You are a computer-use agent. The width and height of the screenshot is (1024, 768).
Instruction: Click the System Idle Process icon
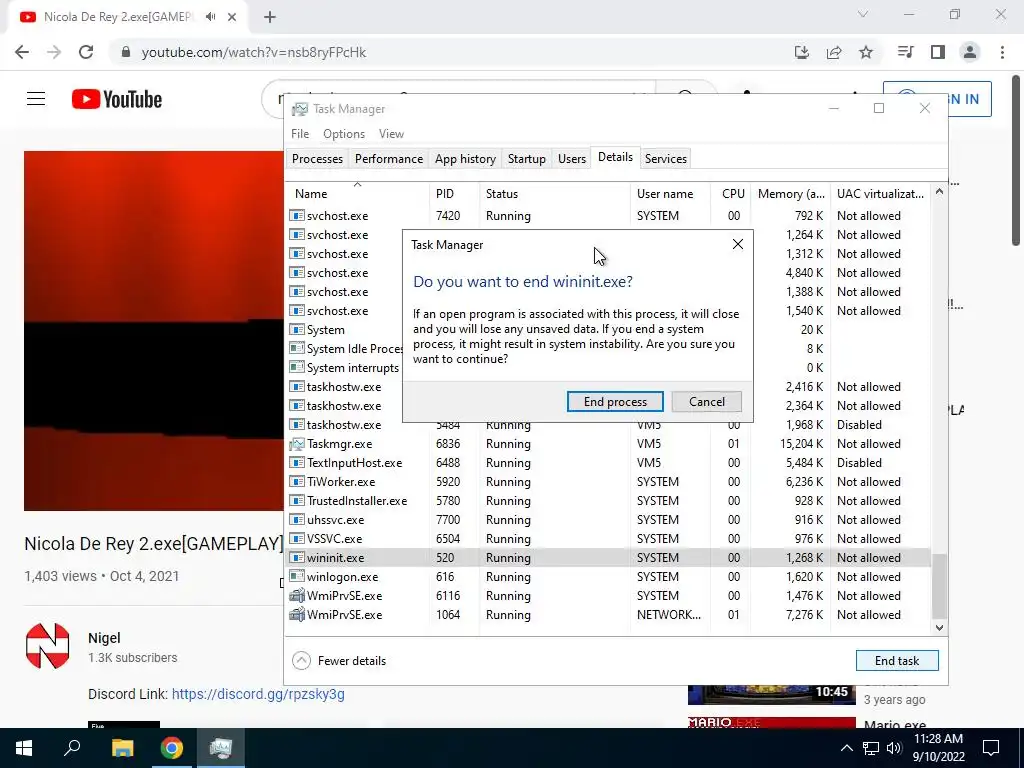297,349
